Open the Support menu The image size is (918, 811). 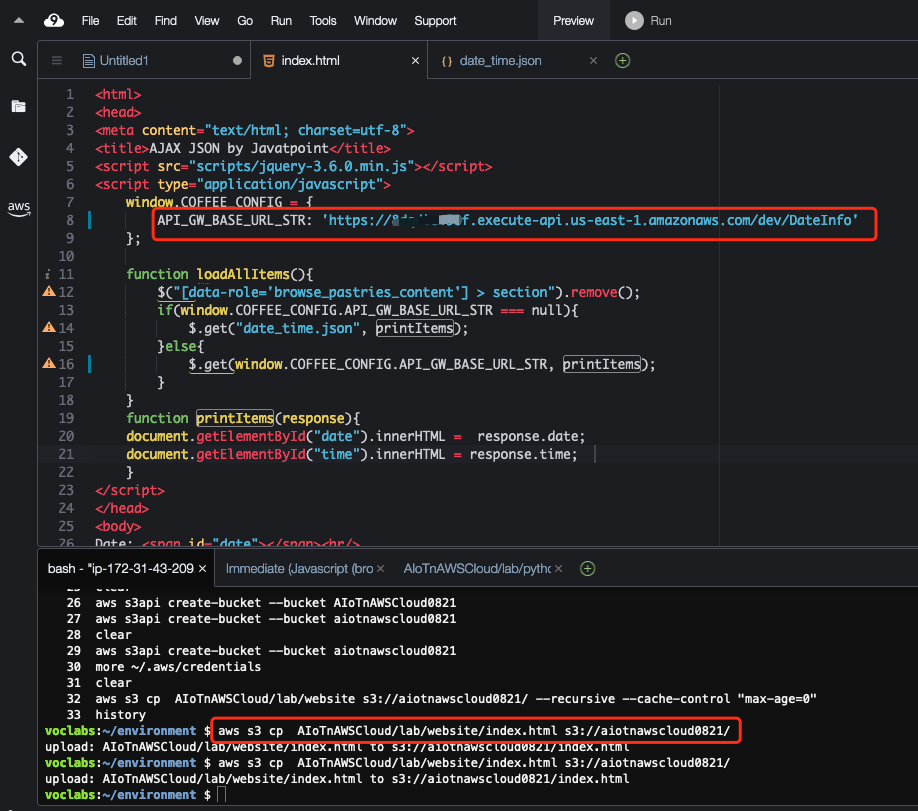coord(435,20)
